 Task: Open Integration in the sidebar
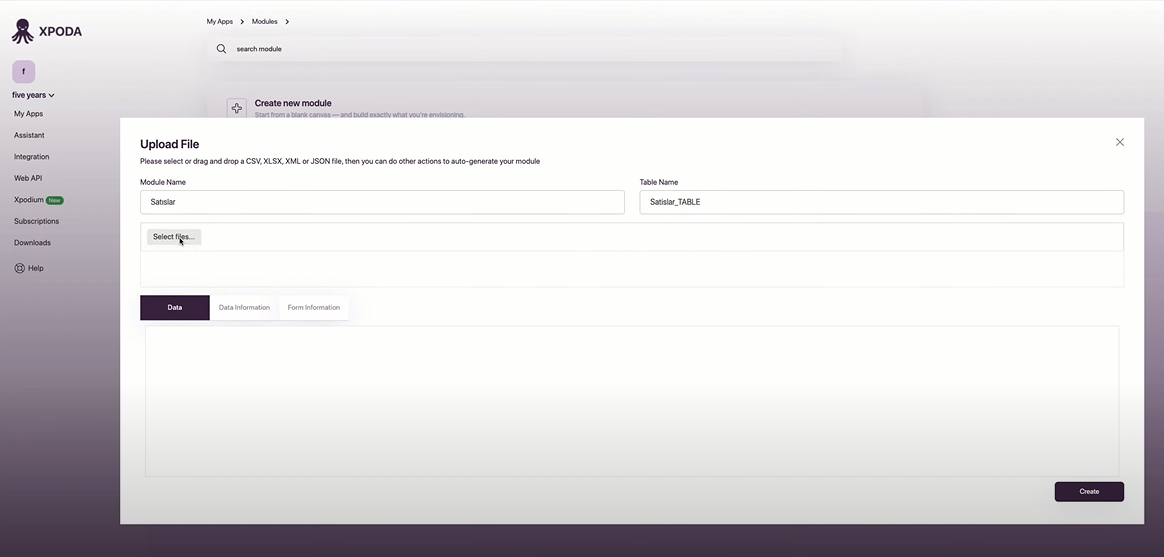[x=32, y=157]
